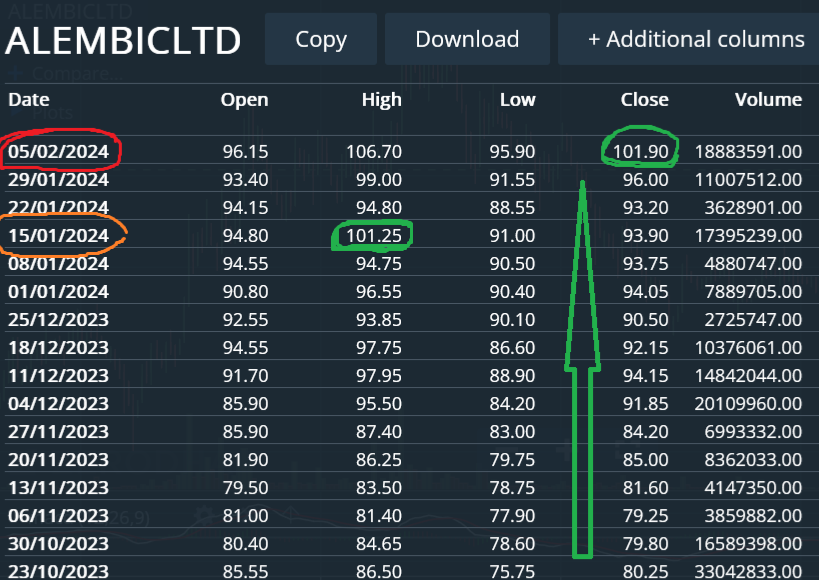Image resolution: width=819 pixels, height=580 pixels.
Task: Click the volume 14842044.00
Action: (748, 376)
